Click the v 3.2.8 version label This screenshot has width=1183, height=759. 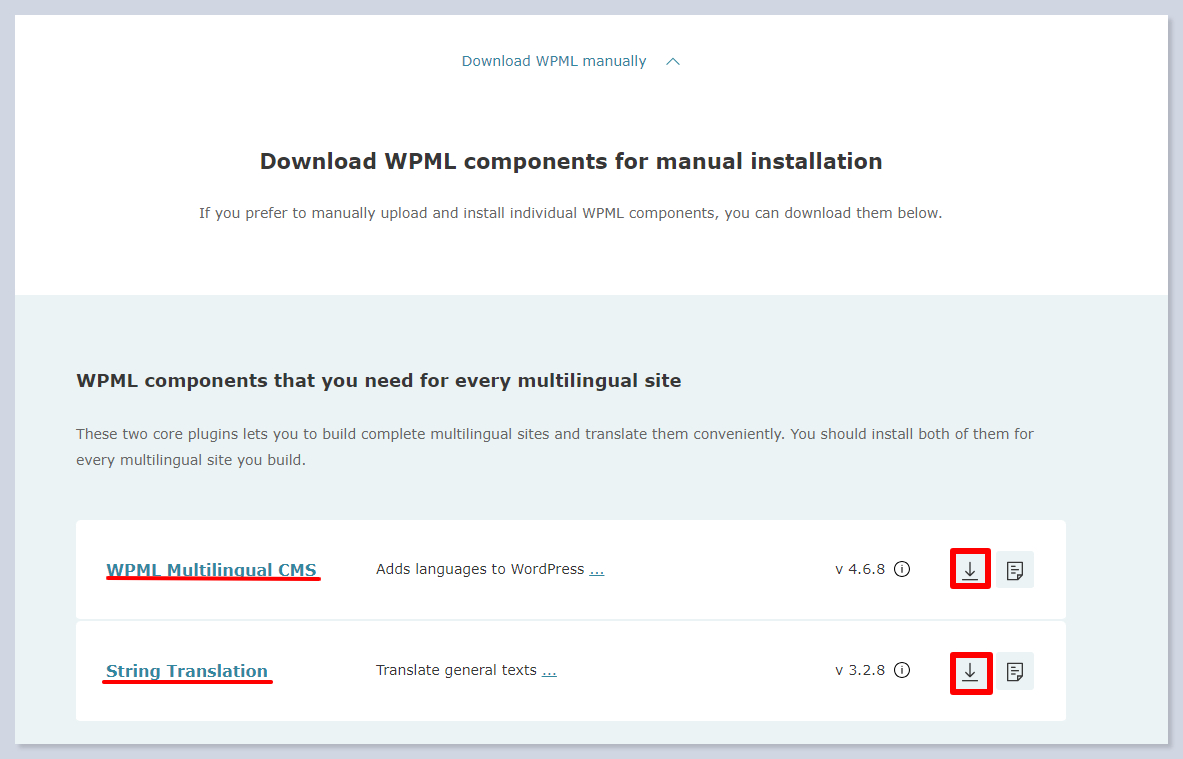tap(860, 670)
